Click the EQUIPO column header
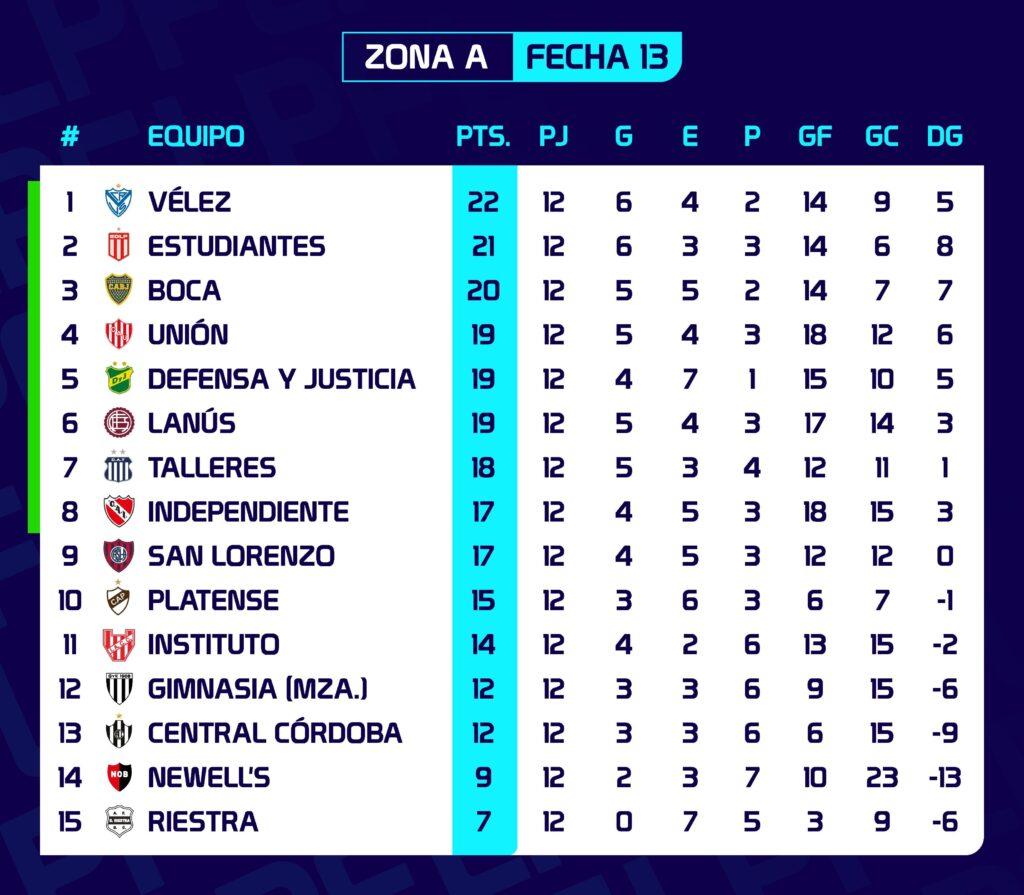This screenshot has height=895, width=1024. pyautogui.click(x=196, y=137)
